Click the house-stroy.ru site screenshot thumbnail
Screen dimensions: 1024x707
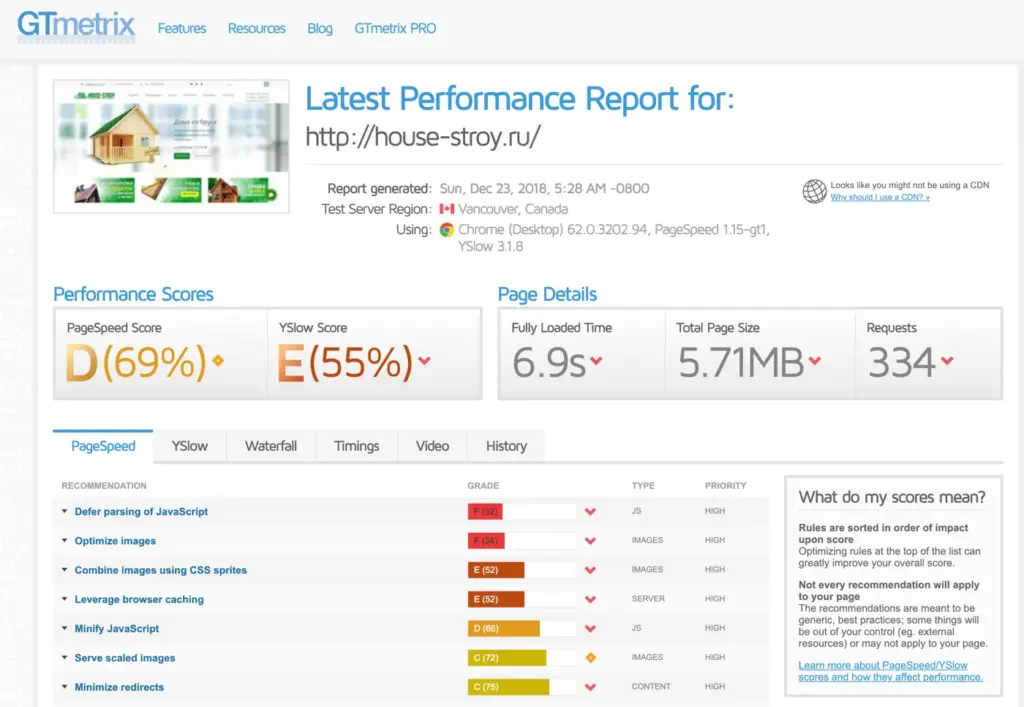pyautogui.click(x=171, y=146)
